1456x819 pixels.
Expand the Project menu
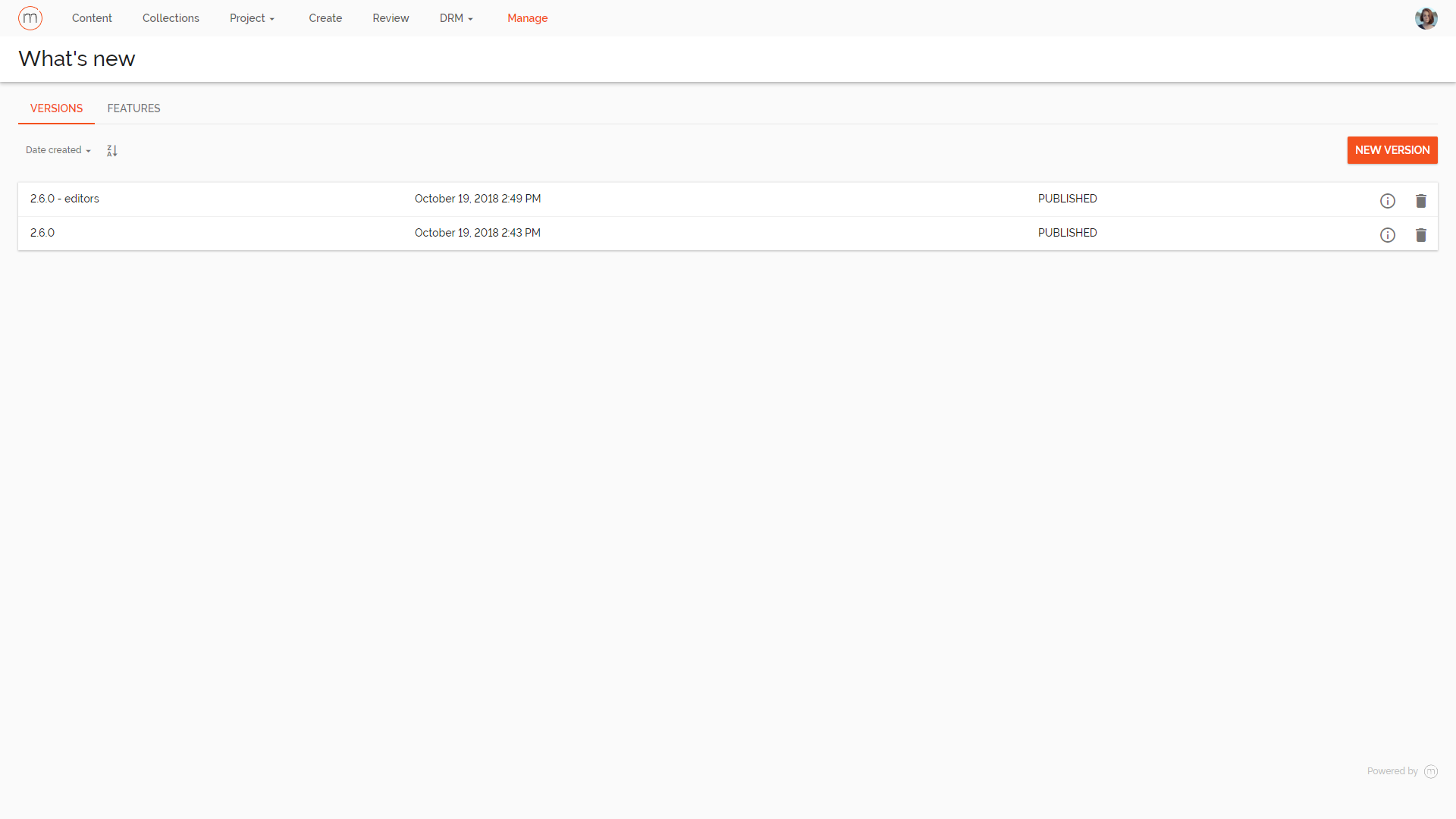click(252, 17)
